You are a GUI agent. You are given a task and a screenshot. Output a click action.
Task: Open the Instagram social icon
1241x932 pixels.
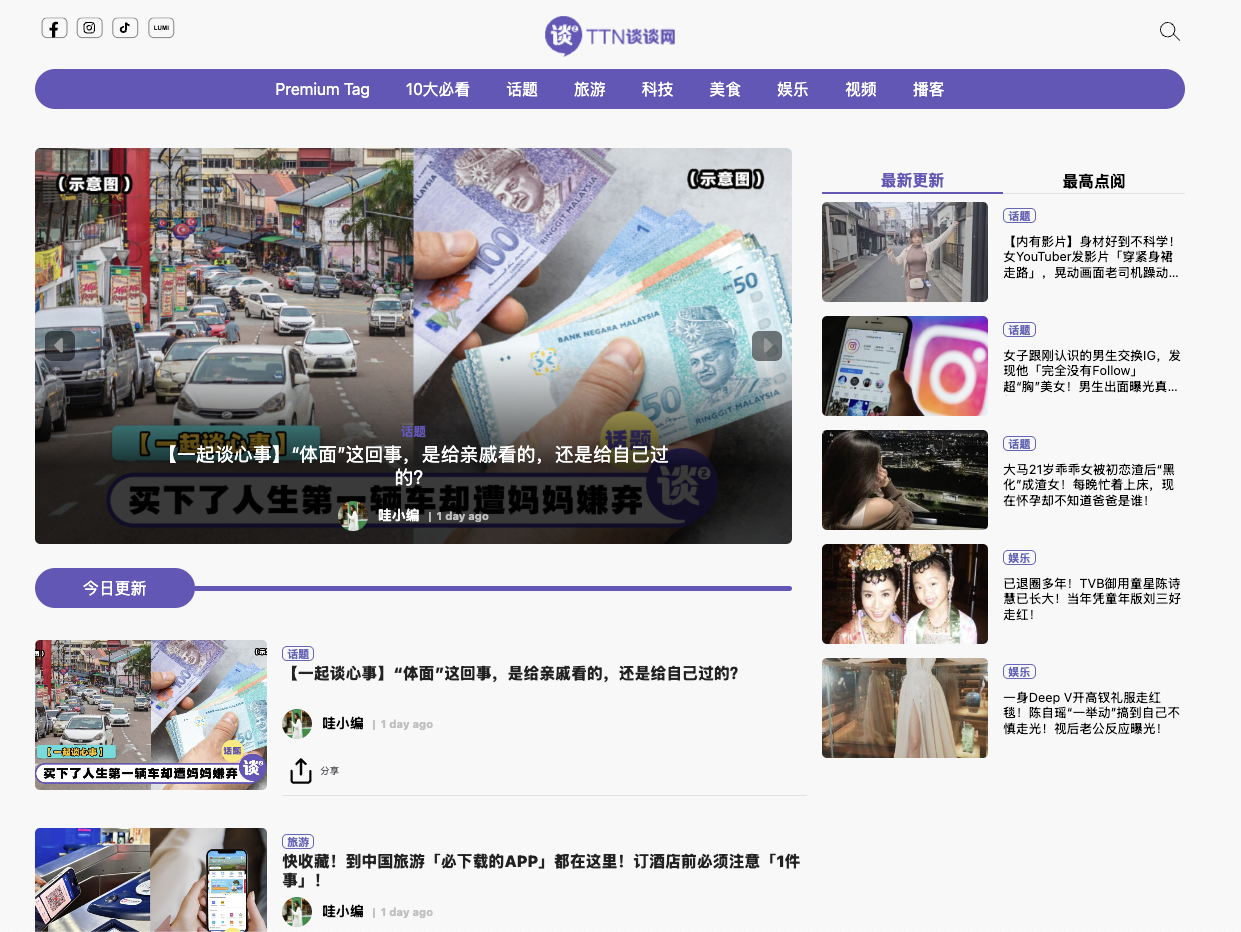(x=90, y=28)
